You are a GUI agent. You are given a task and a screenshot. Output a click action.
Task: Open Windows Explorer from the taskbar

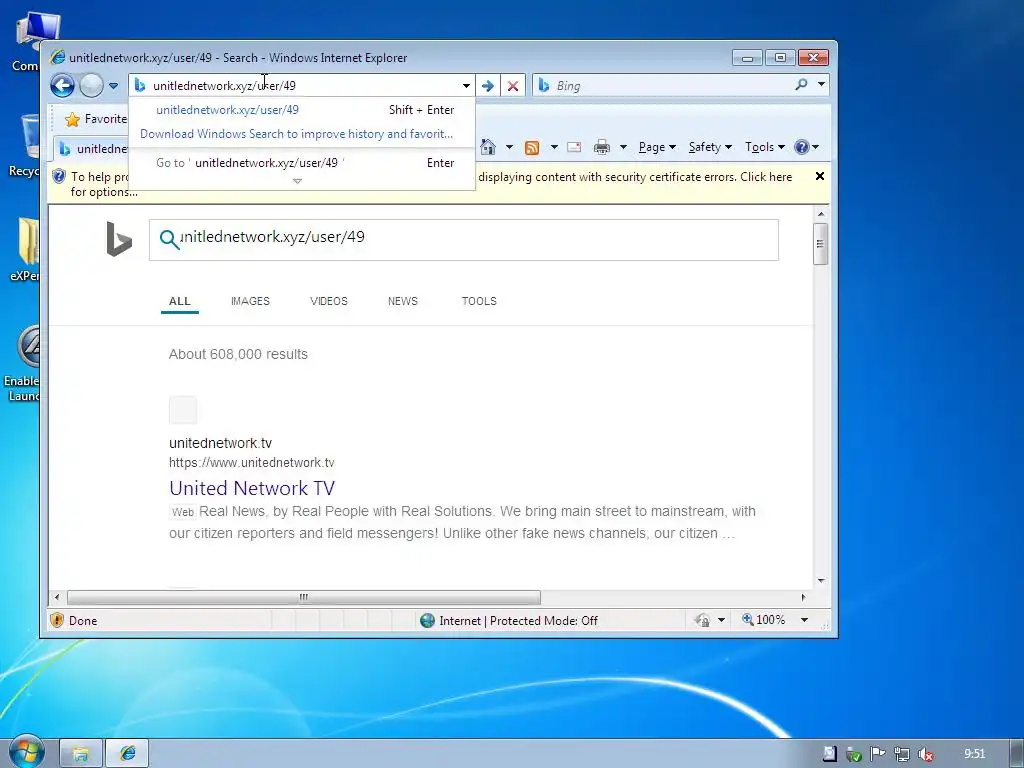coord(81,754)
